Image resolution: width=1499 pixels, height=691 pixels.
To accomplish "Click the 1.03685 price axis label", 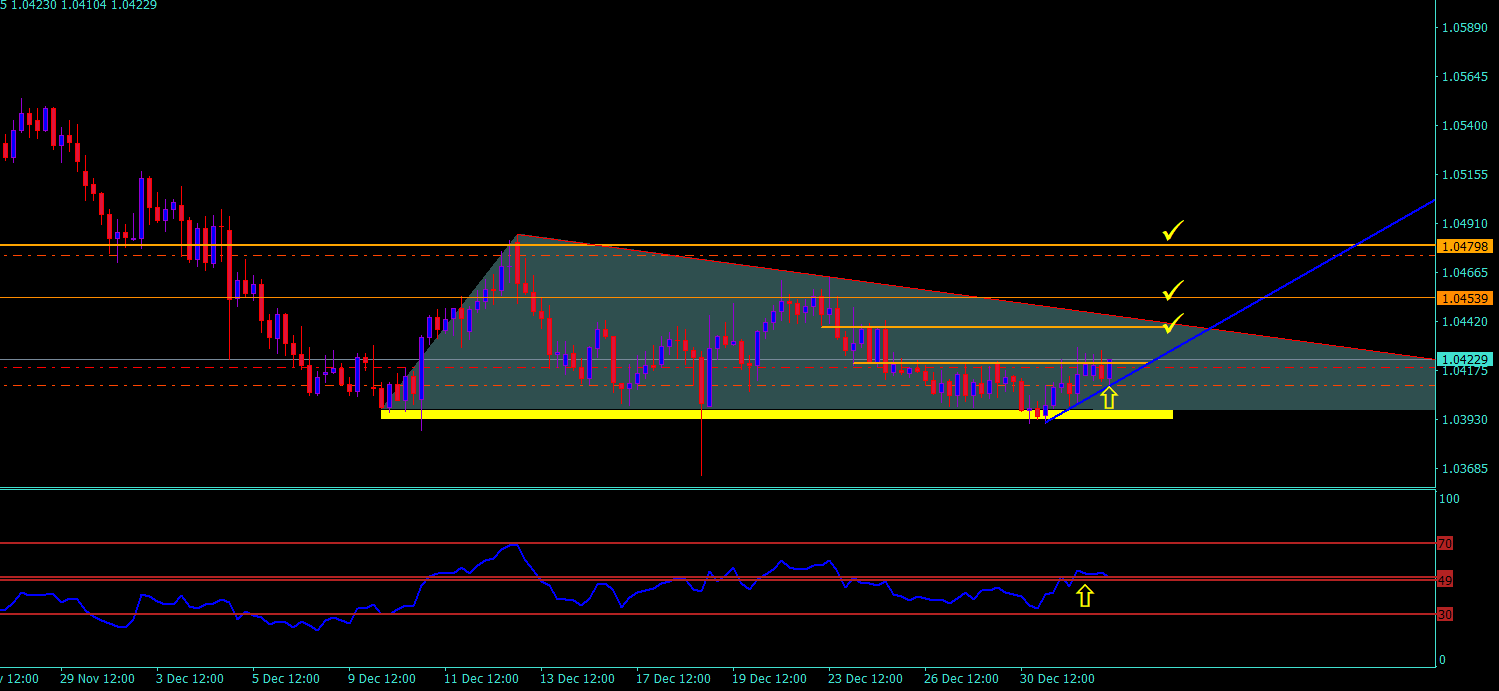I will [x=1465, y=469].
